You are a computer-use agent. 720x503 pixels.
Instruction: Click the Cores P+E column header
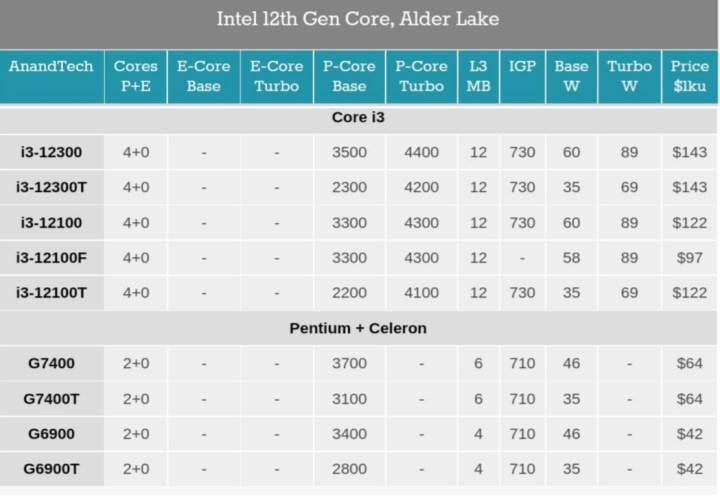click(135, 75)
